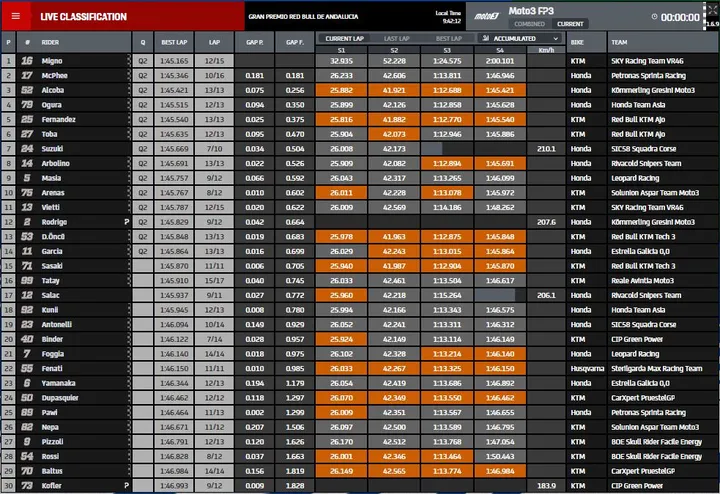Click the orange 25.816 sector time
The image size is (720, 494).
coord(341,119)
